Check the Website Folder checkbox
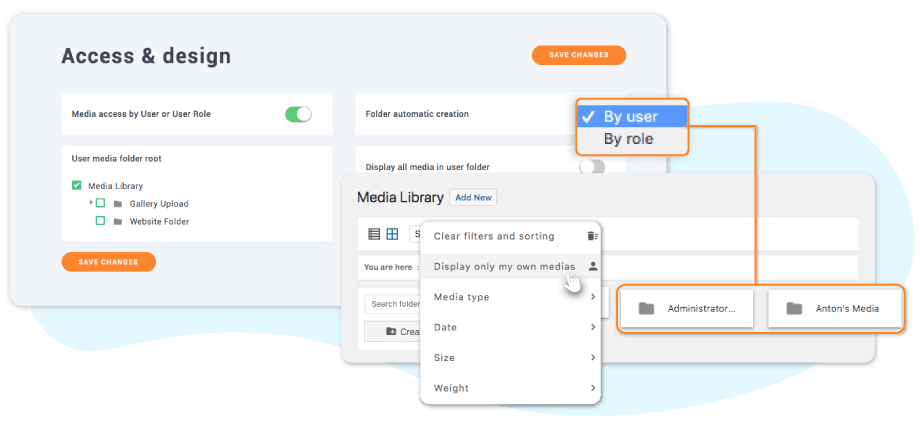 100,221
